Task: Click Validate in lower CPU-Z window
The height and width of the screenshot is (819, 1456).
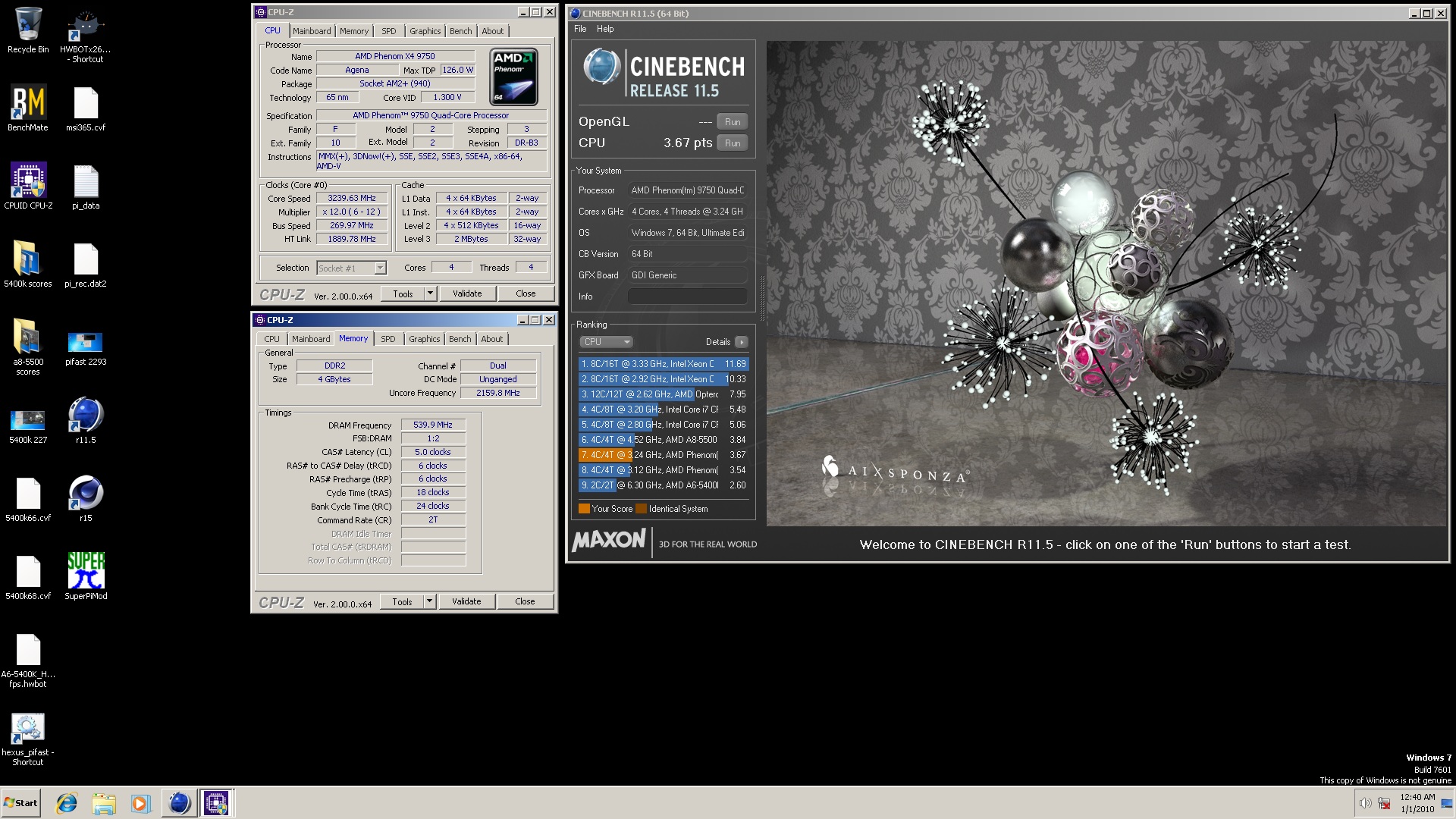Action: coord(466,601)
